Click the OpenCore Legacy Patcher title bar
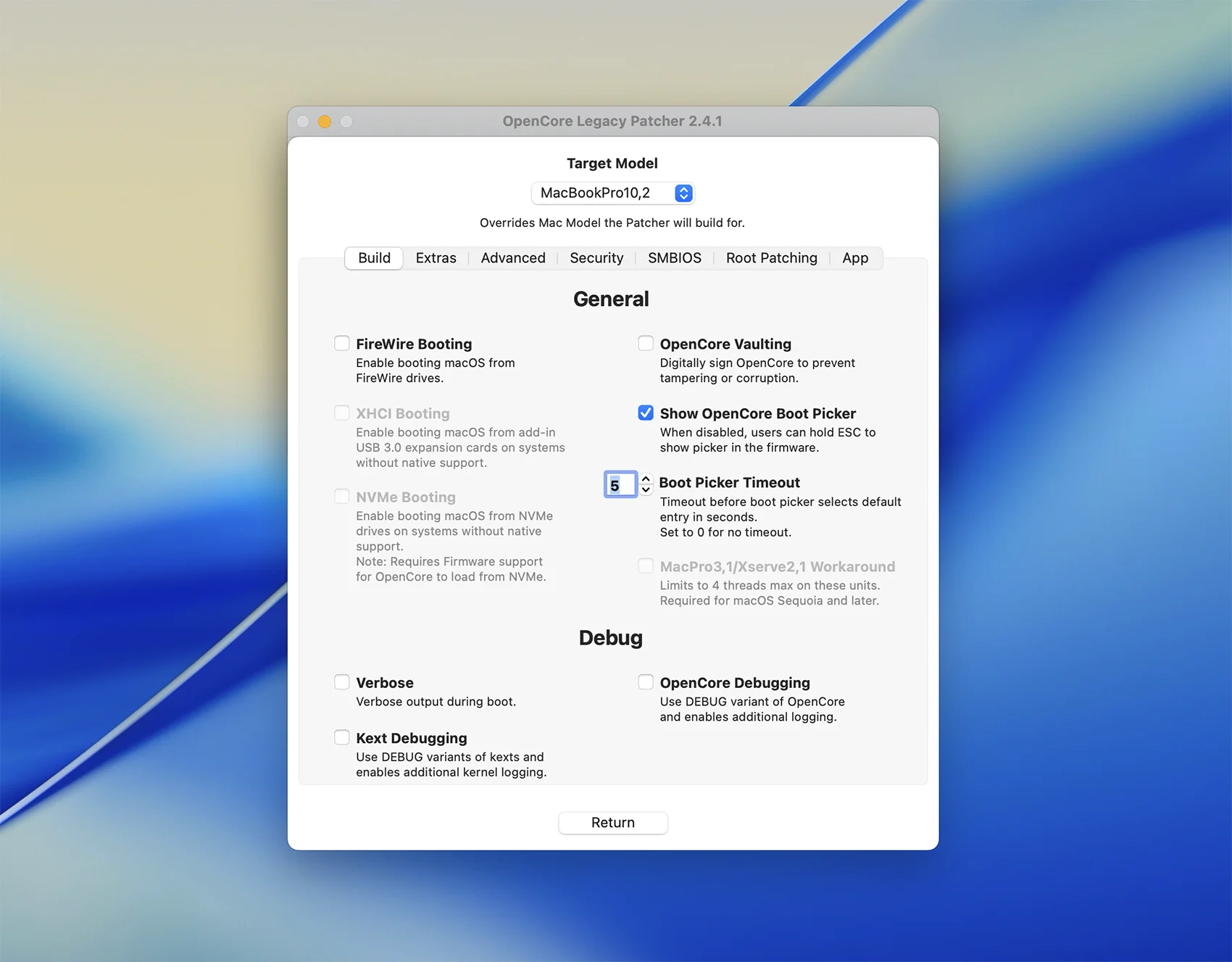Screen dimensions: 1232x962 tap(612, 121)
